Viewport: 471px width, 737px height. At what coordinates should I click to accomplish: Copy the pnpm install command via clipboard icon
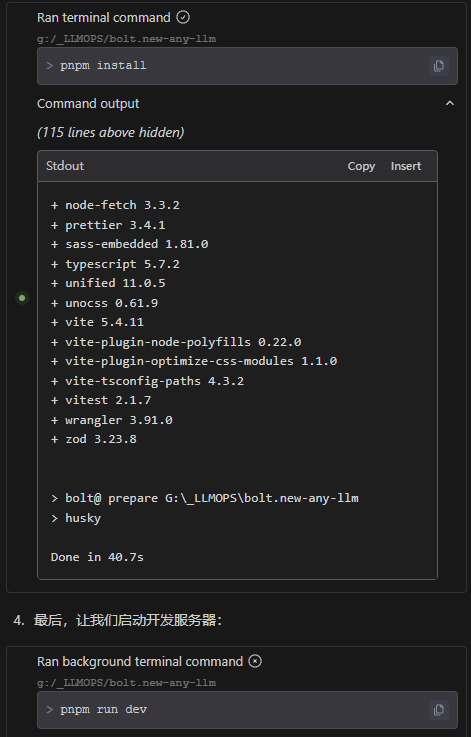439,66
